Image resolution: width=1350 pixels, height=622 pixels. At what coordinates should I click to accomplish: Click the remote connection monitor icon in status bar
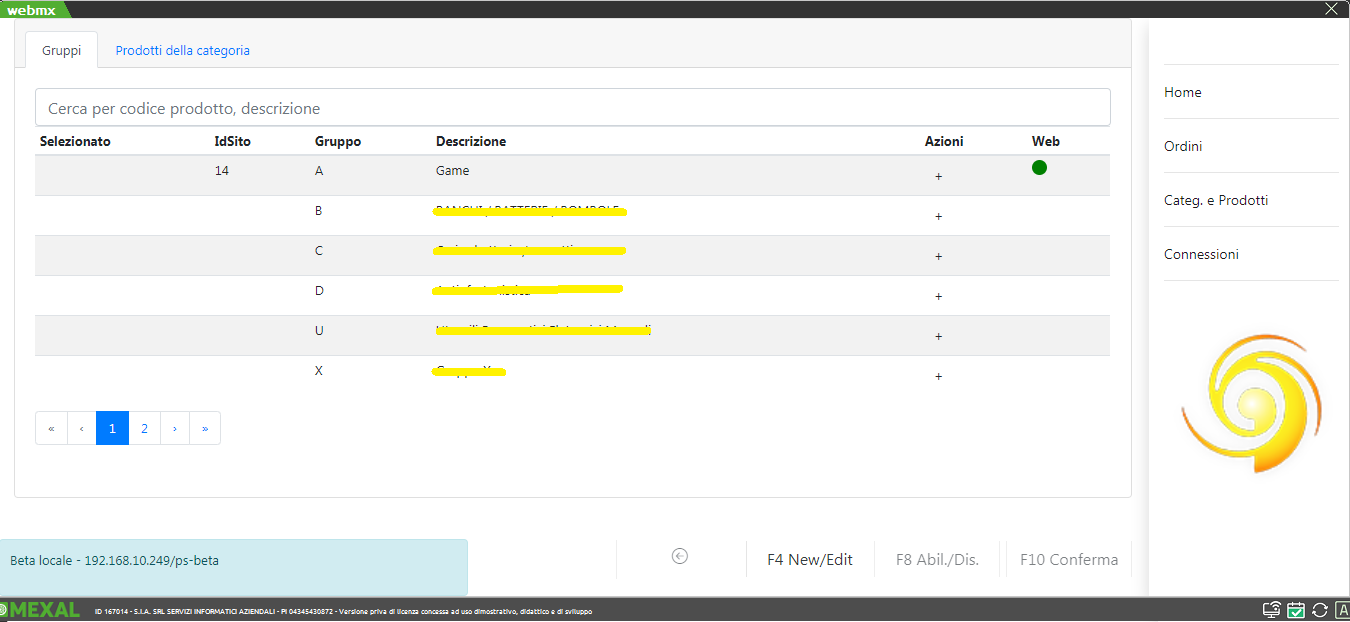[x=1272, y=610]
